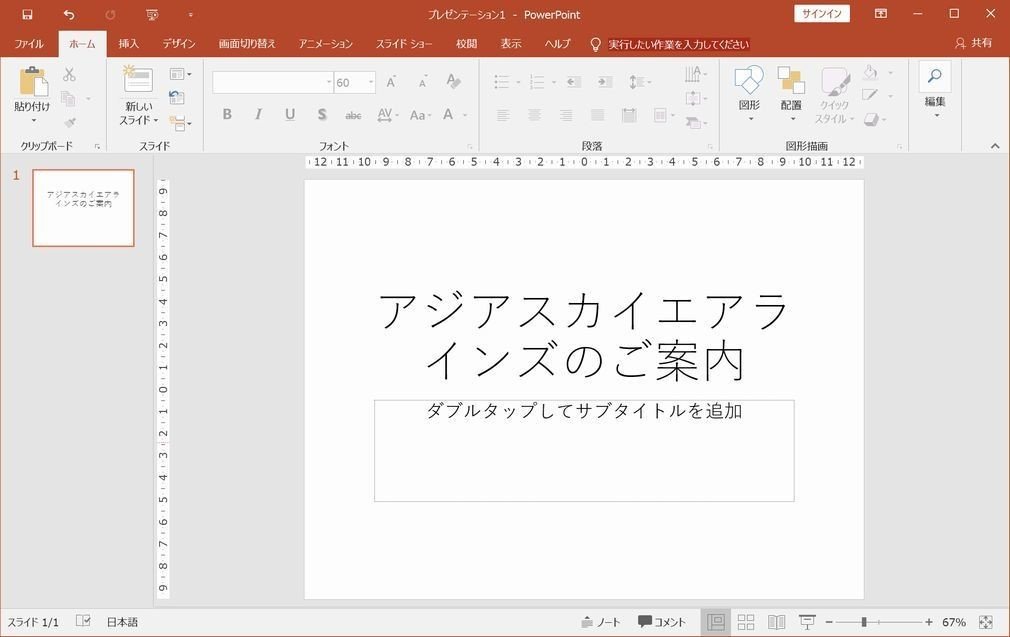Open font size dropdown showing 60

click(371, 82)
